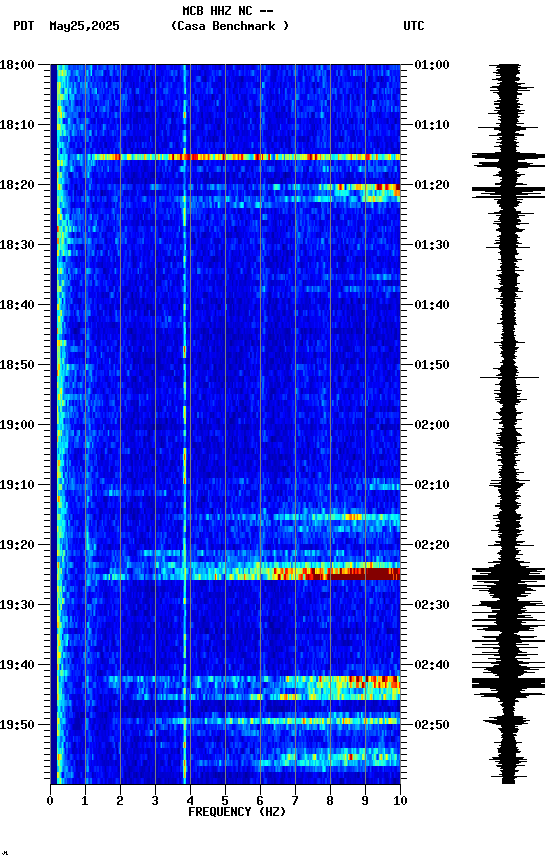
Task: Click the "UTC" timezone label
Action: coord(414,26)
